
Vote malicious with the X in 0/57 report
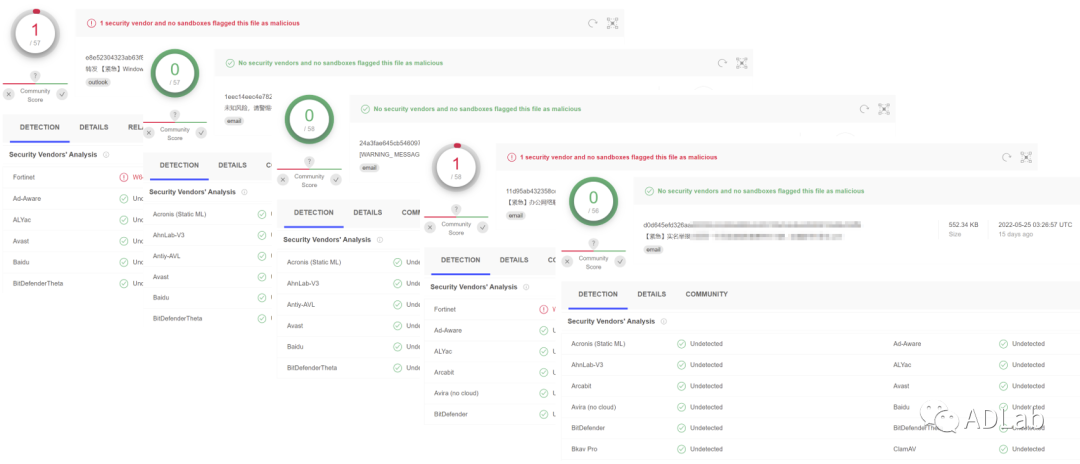[149, 132]
